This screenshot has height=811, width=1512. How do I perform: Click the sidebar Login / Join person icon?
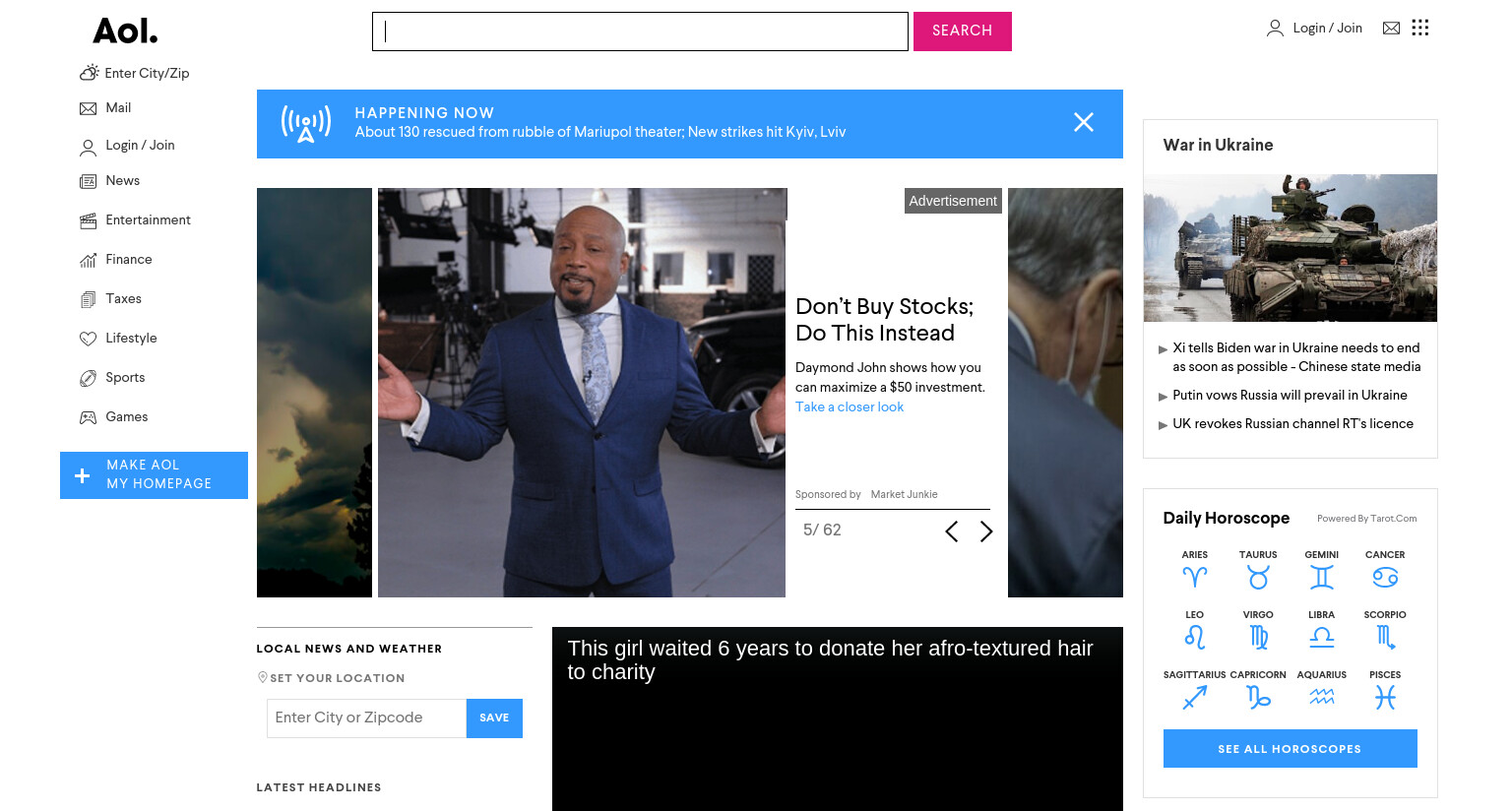pyautogui.click(x=88, y=148)
